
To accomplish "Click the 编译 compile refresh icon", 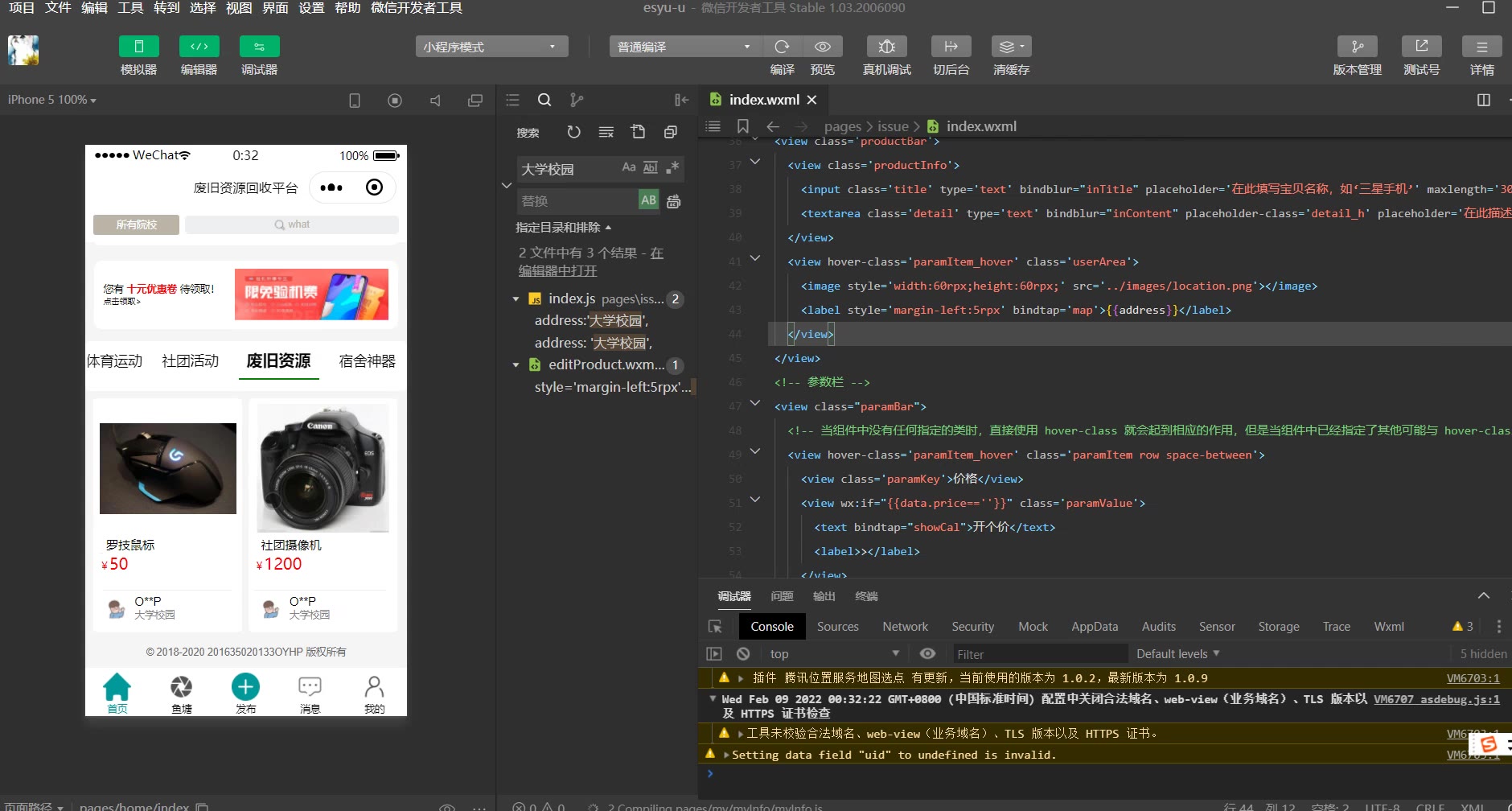I will point(782,47).
